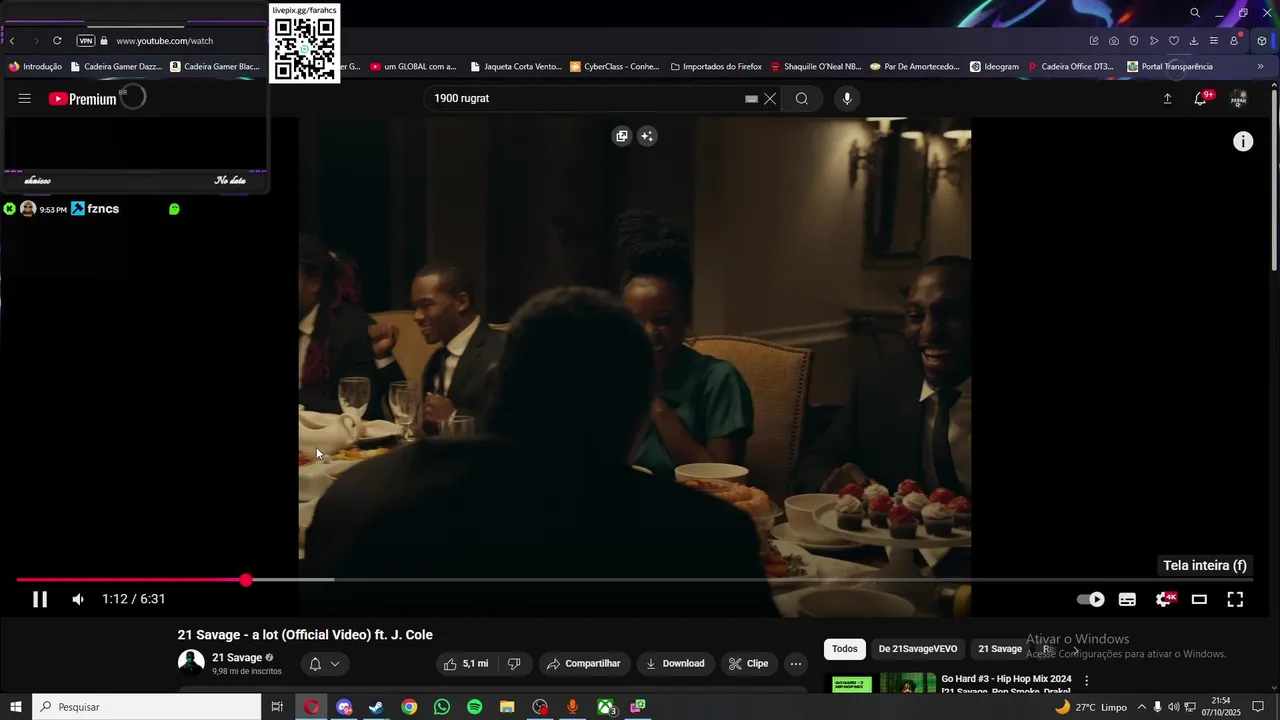Click Compartilhar share button
The width and height of the screenshot is (1280, 720).
pos(584,664)
